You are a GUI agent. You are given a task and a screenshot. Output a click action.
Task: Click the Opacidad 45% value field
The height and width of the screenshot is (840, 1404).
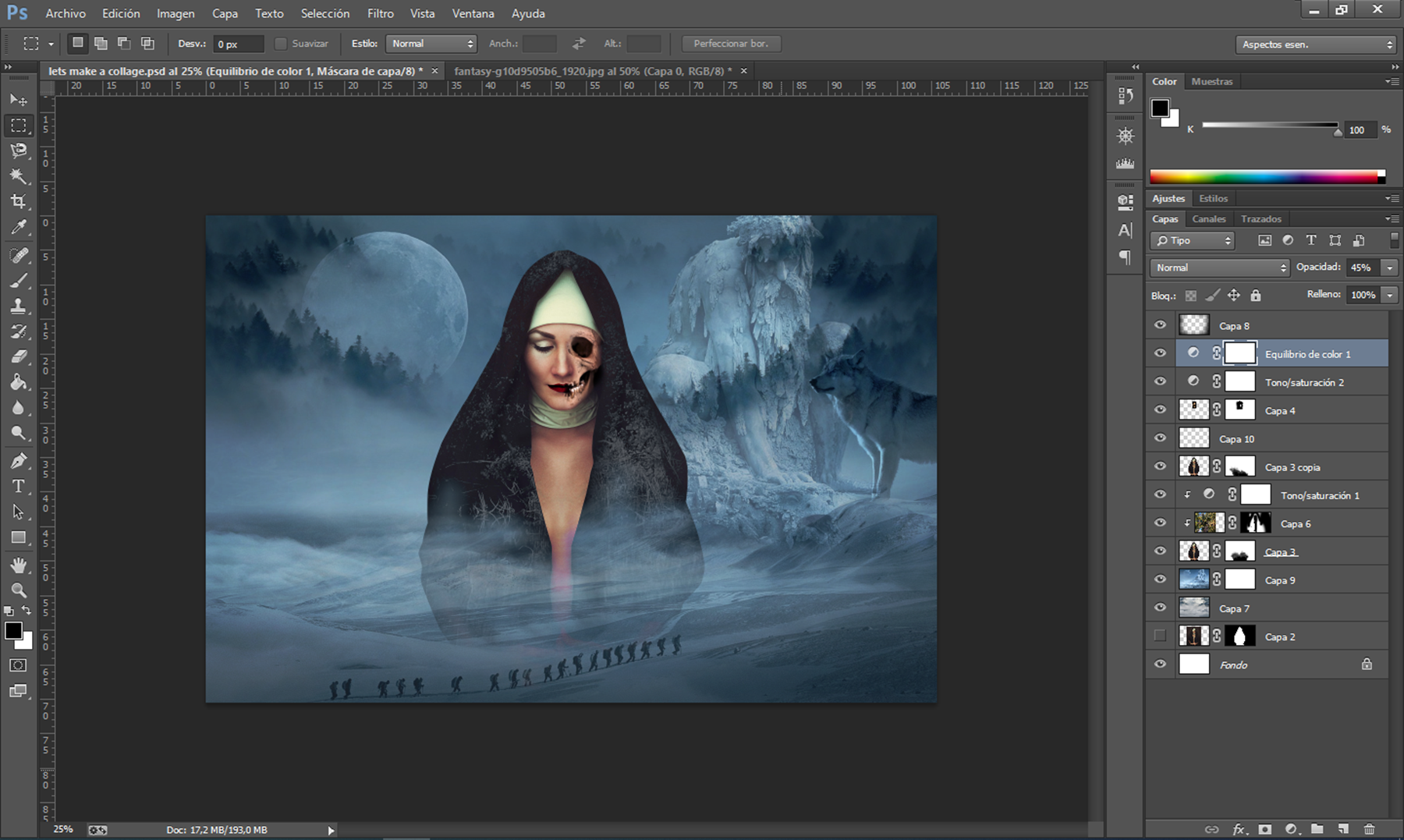[x=1363, y=268]
